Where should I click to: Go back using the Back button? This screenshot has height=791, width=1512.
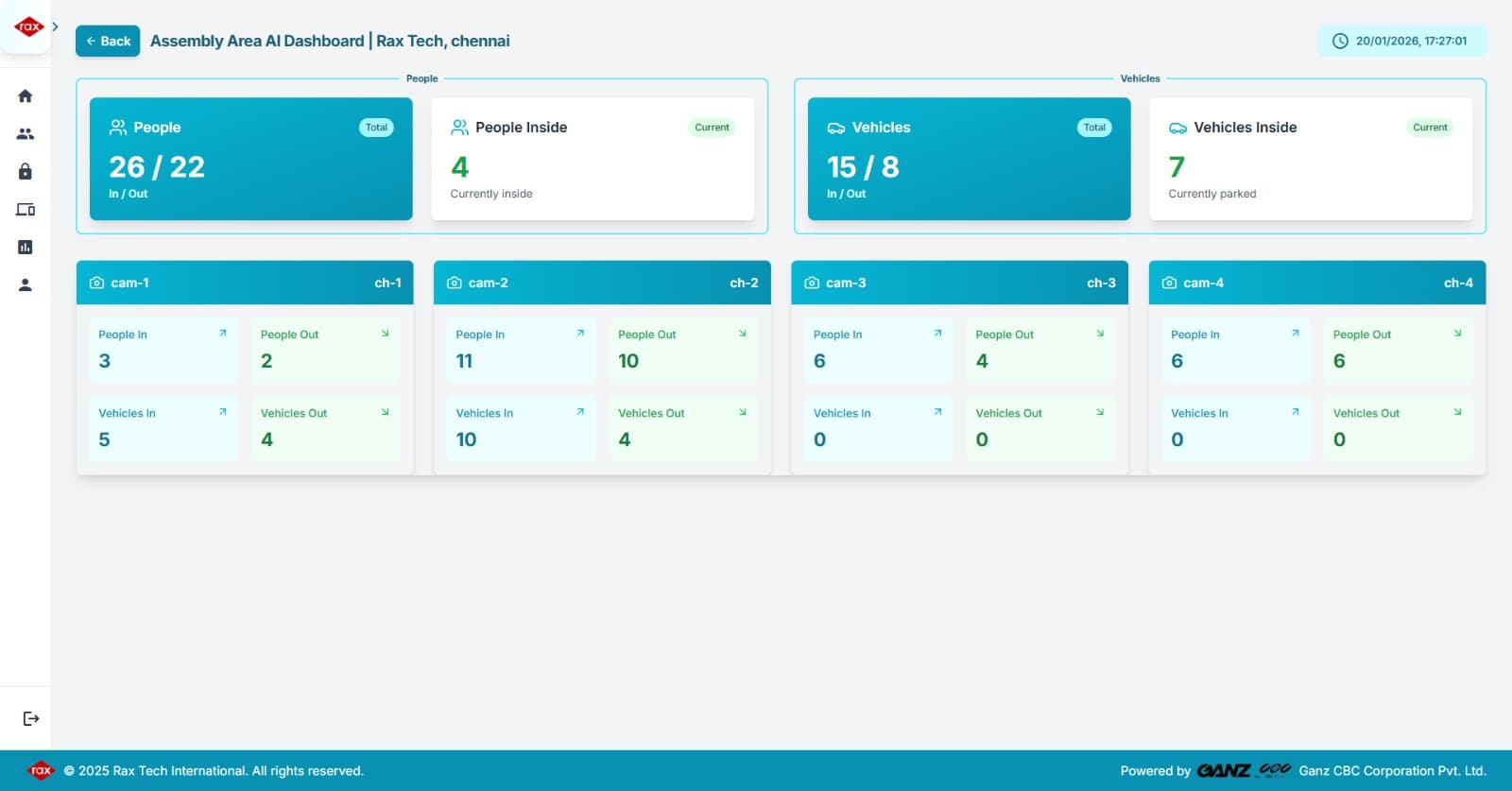108,41
